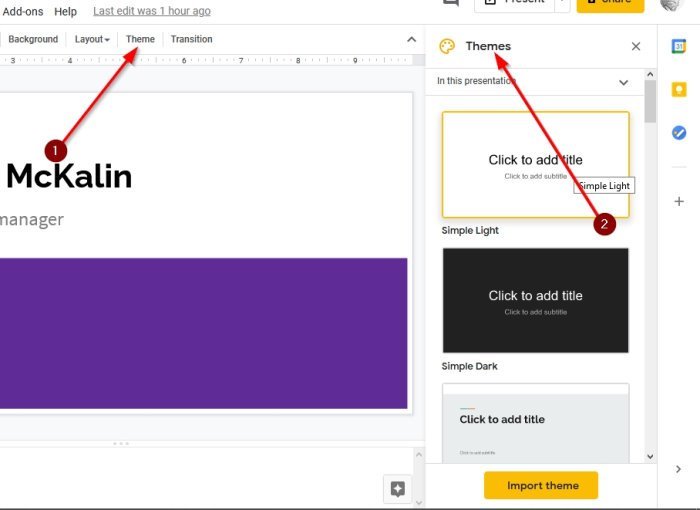Viewport: 700px width, 510px height.
Task: Open Google Calendar from side panel
Action: click(x=679, y=46)
